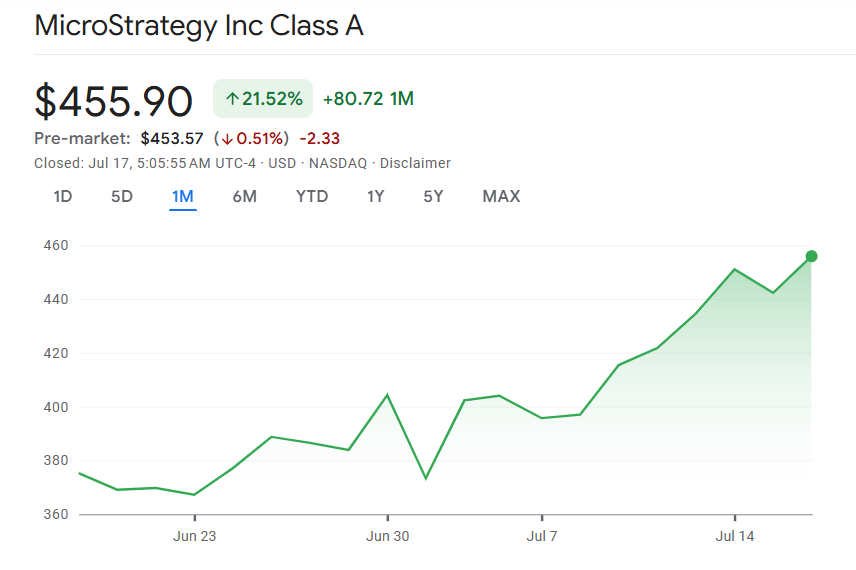Image resolution: width=856 pixels, height=570 pixels.
Task: Show the 6M price history
Action: [244, 196]
